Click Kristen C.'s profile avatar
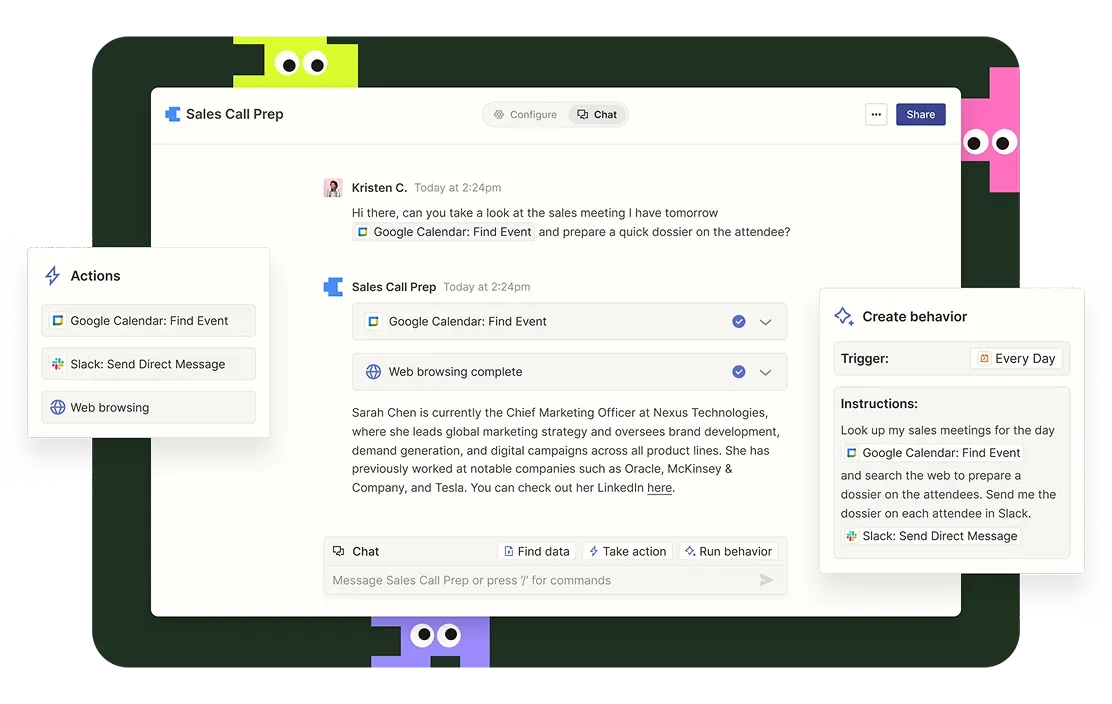Image resolution: width=1112 pixels, height=704 pixels. (333, 188)
